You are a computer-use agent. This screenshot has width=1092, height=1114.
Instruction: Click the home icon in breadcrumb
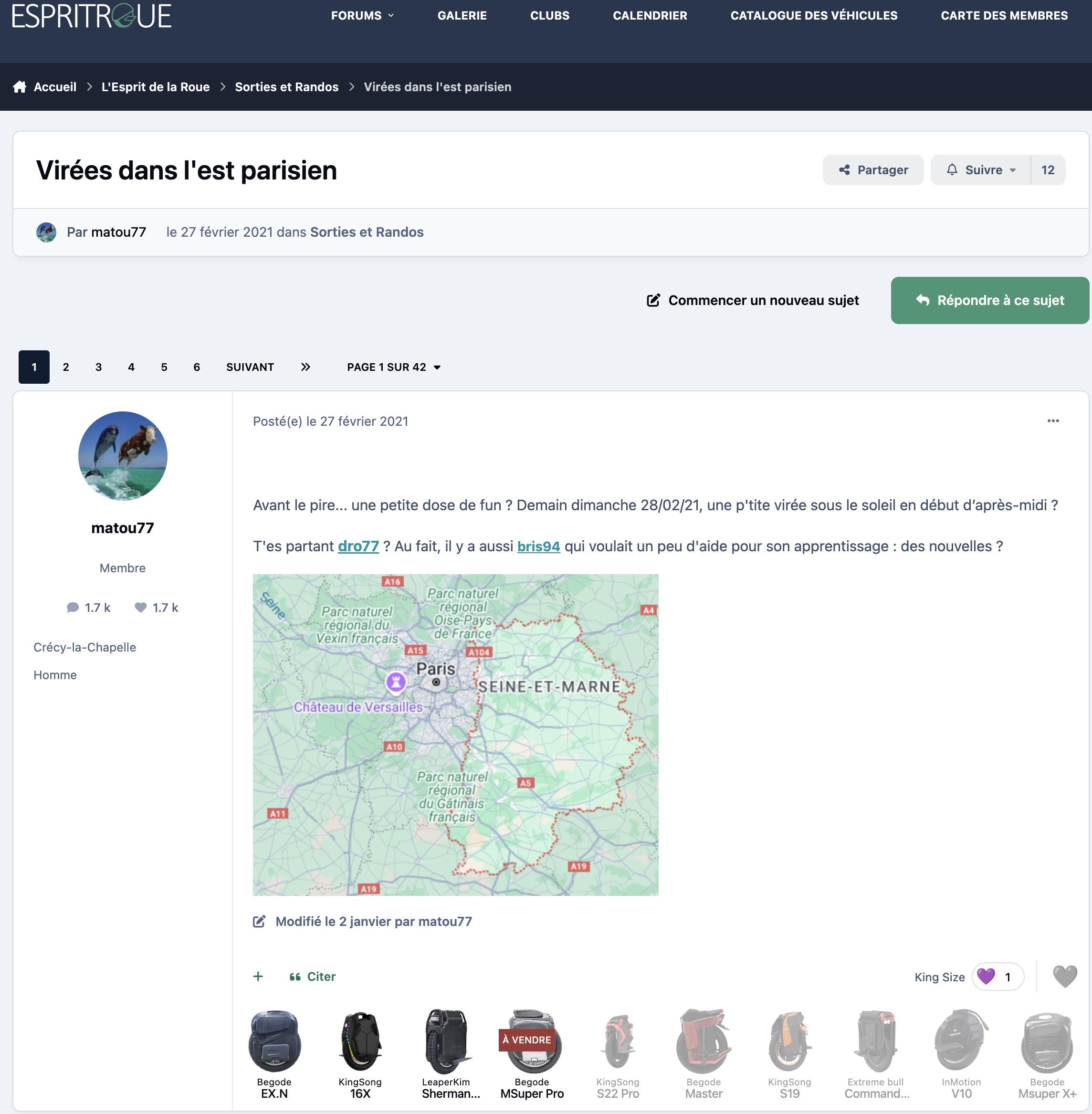coord(20,86)
